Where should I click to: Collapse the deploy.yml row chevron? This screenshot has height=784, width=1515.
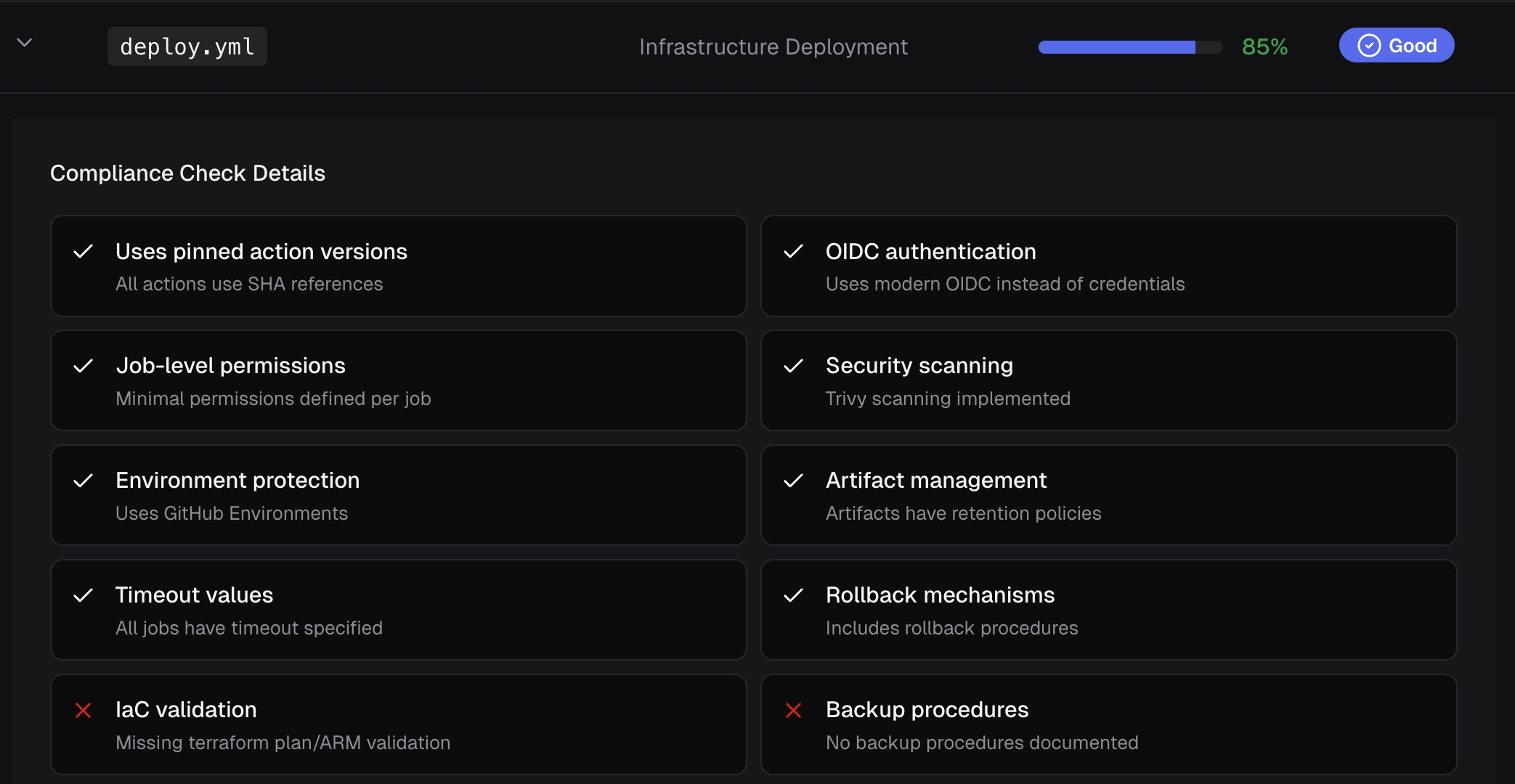pyautogui.click(x=25, y=43)
